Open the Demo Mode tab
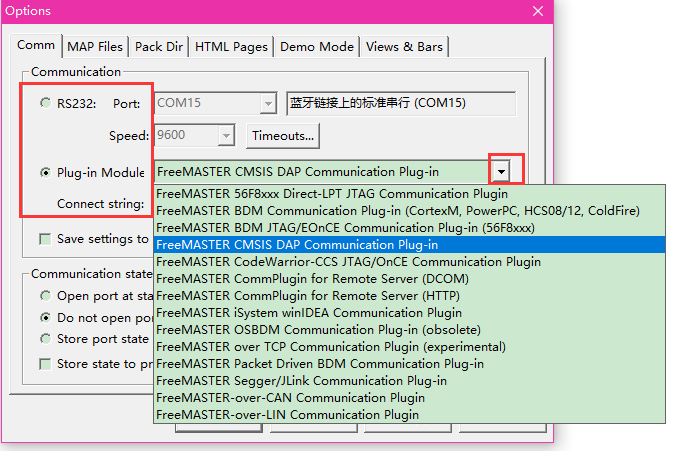Viewport: 682px width, 451px height. [317, 47]
